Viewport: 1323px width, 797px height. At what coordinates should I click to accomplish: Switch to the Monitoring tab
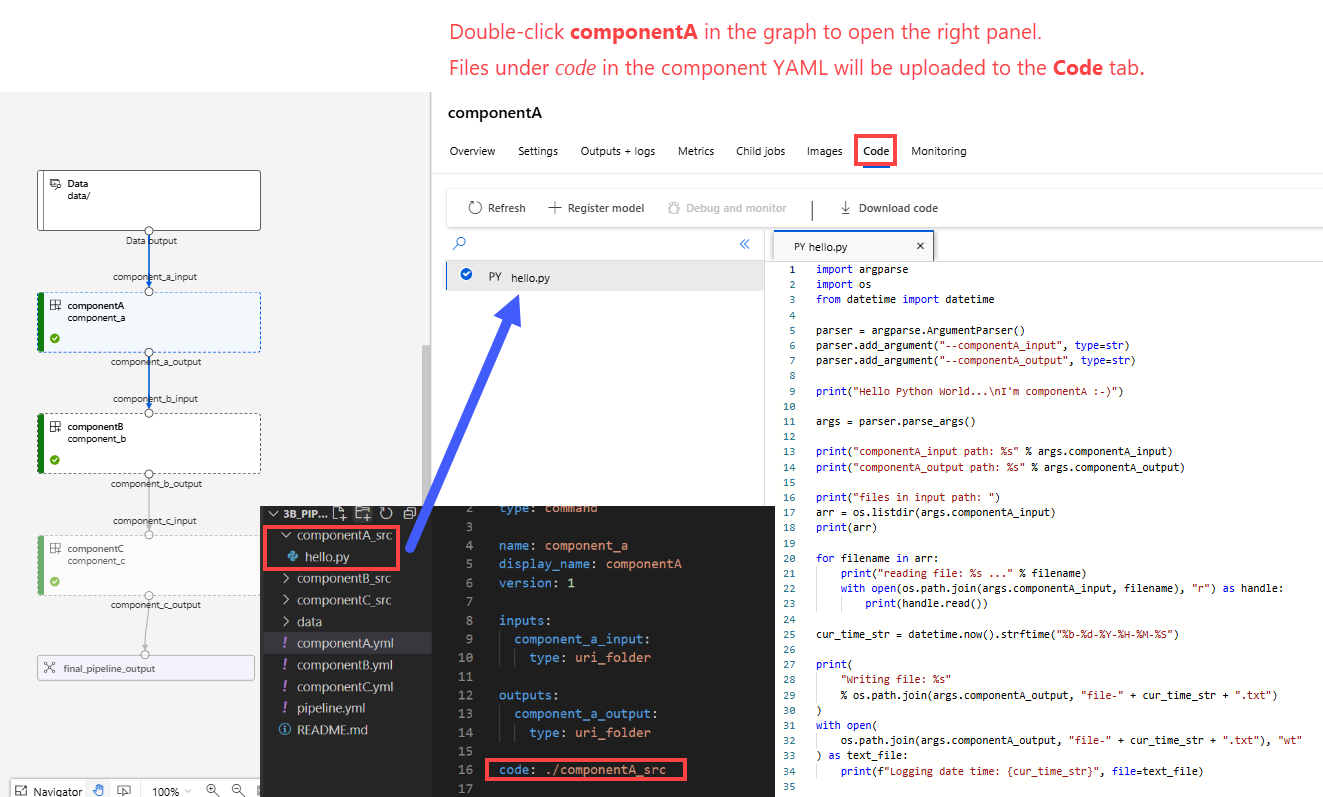click(938, 151)
